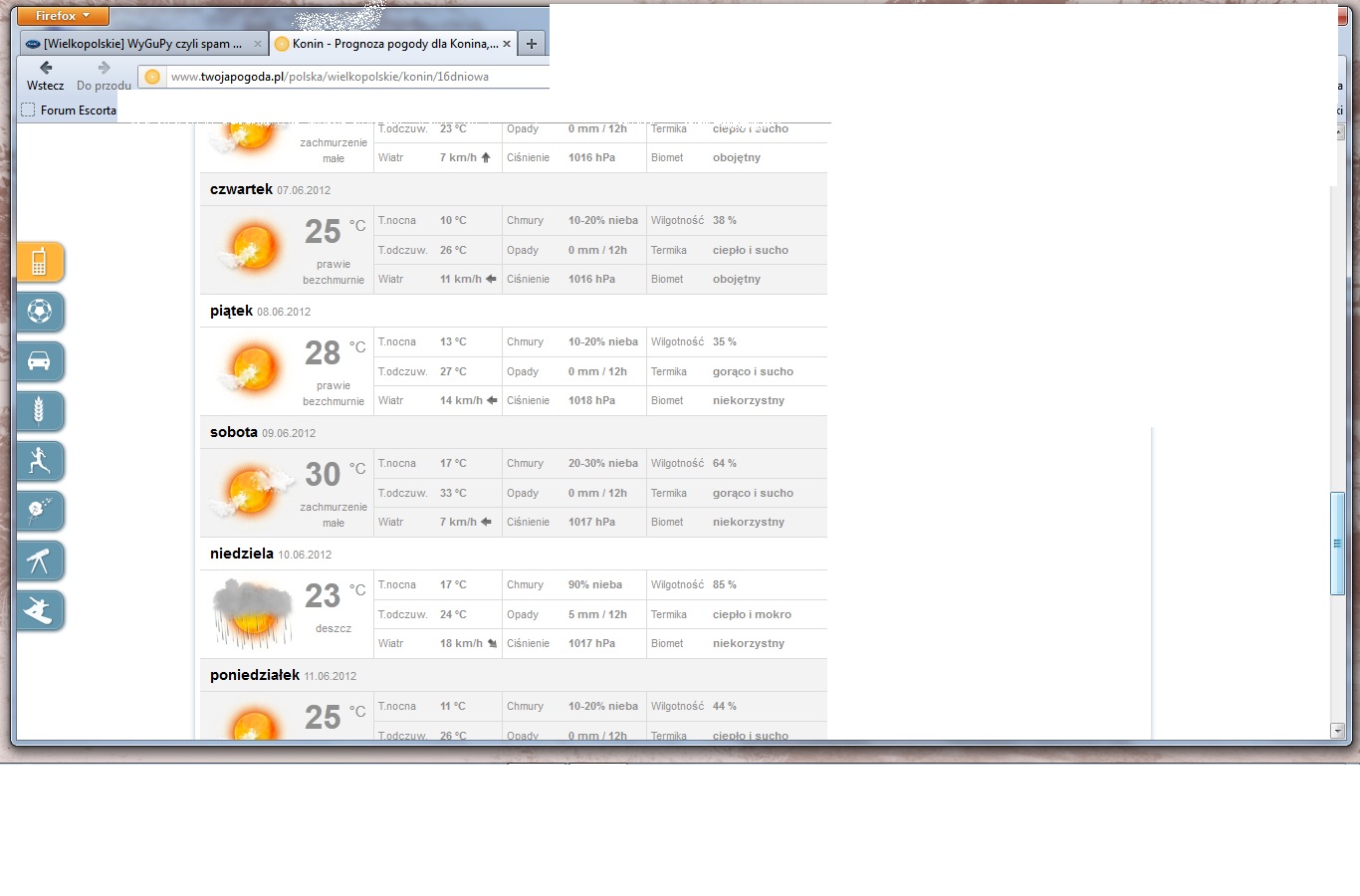Image resolution: width=1360 pixels, height=896 pixels.
Task: Open the mobile phone sidebar icon
Action: coord(39,263)
